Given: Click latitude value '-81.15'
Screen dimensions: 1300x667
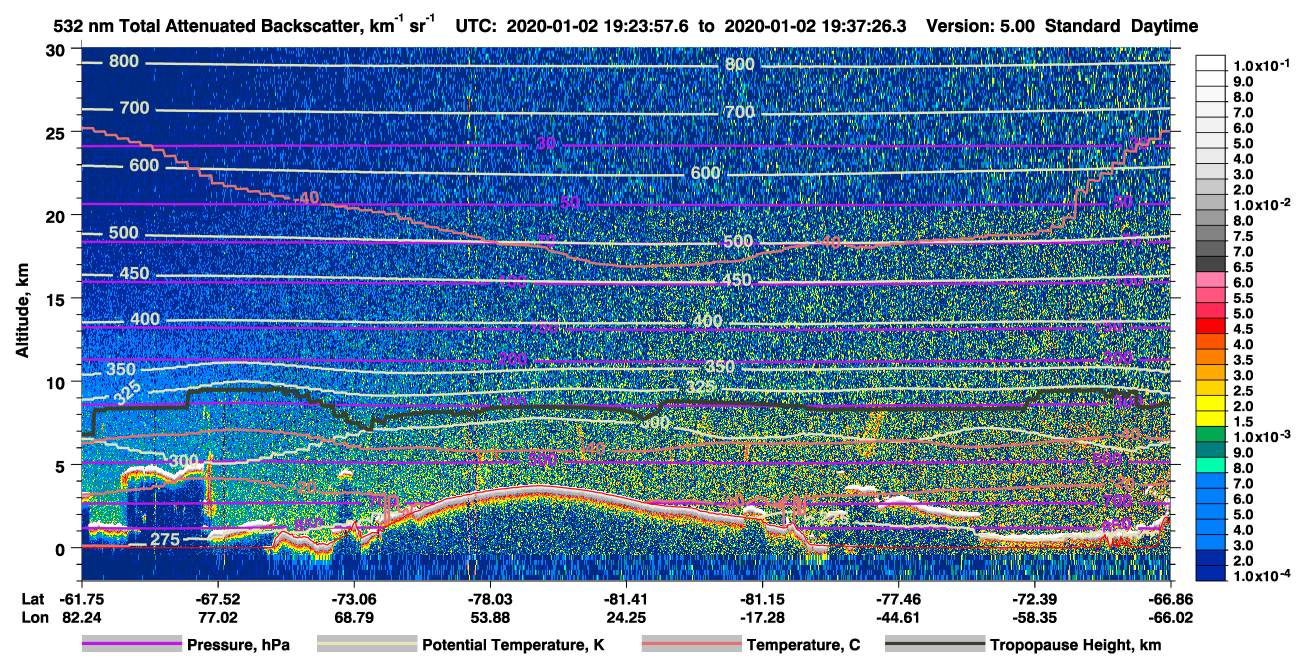Looking at the screenshot, I should click(762, 599).
